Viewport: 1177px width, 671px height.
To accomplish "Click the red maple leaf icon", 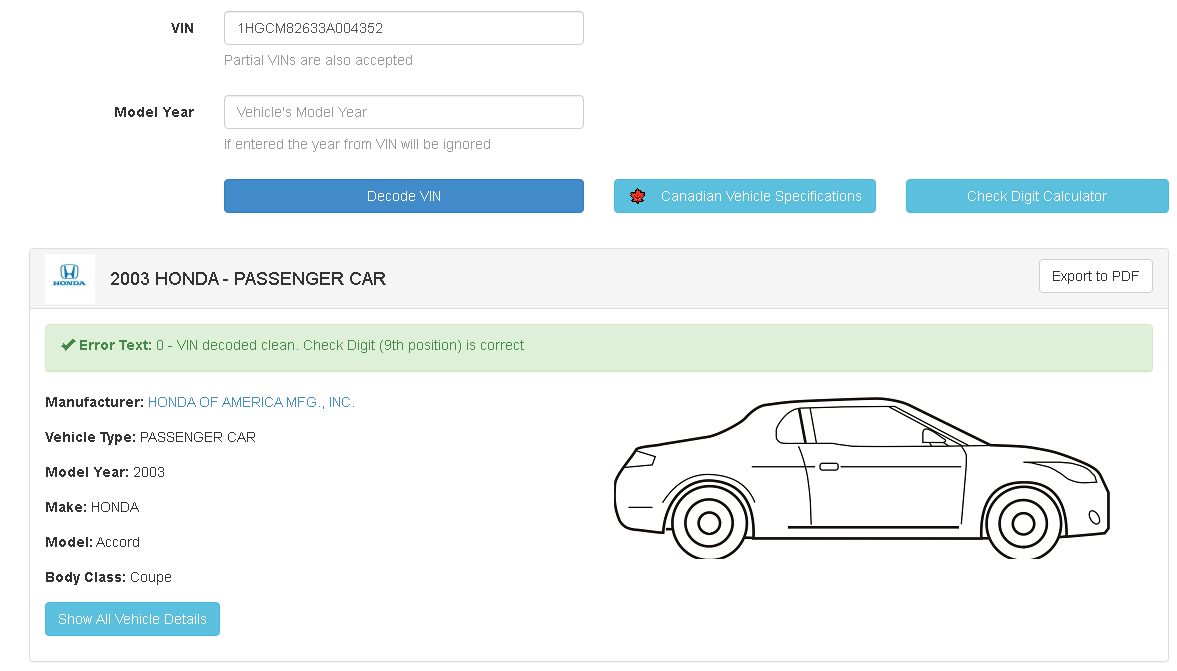I will 638,196.
